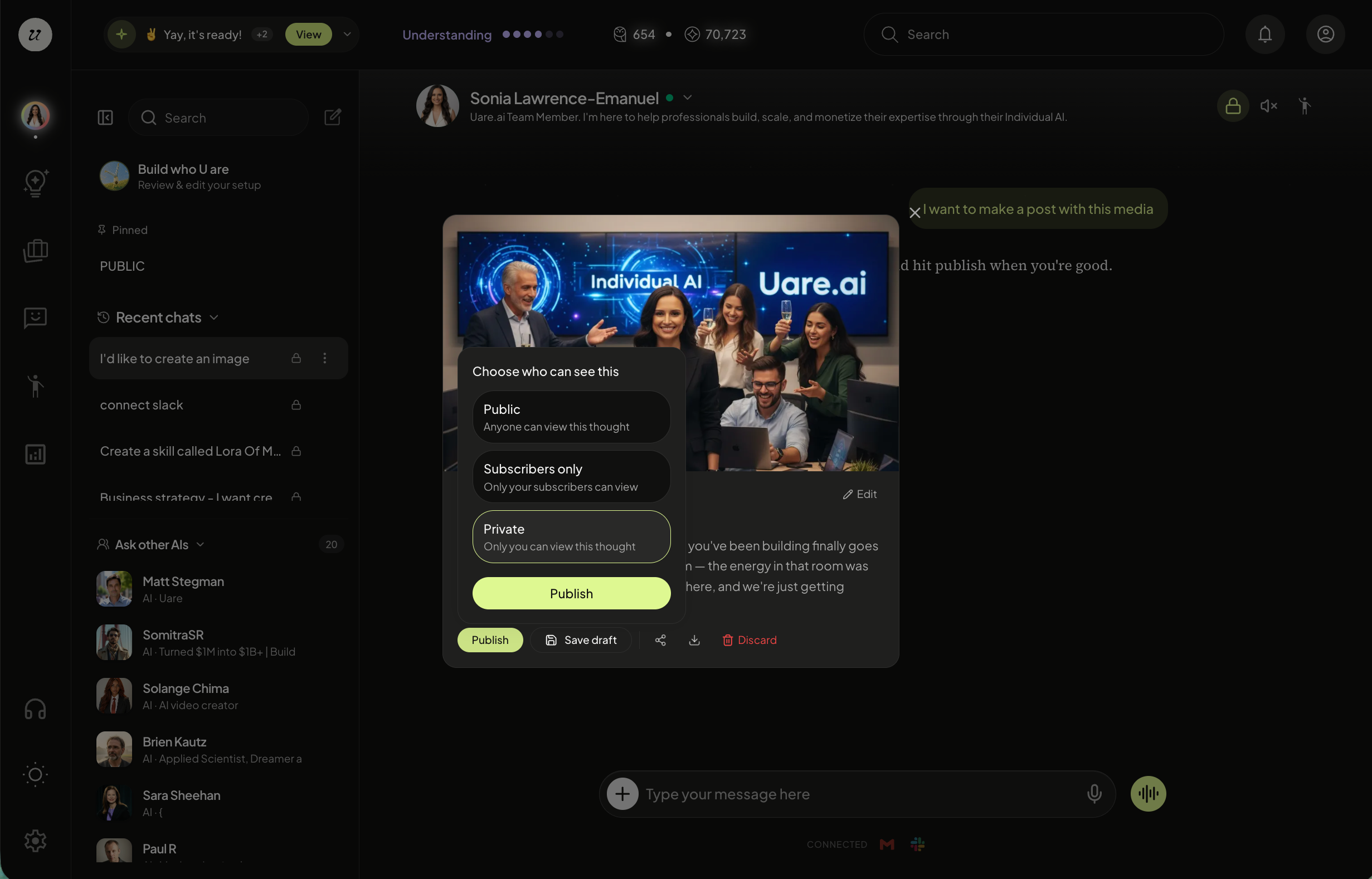Image resolution: width=1372 pixels, height=879 pixels.
Task: Open 'I'd like to create an image' chat
Action: pyautogui.click(x=218, y=358)
